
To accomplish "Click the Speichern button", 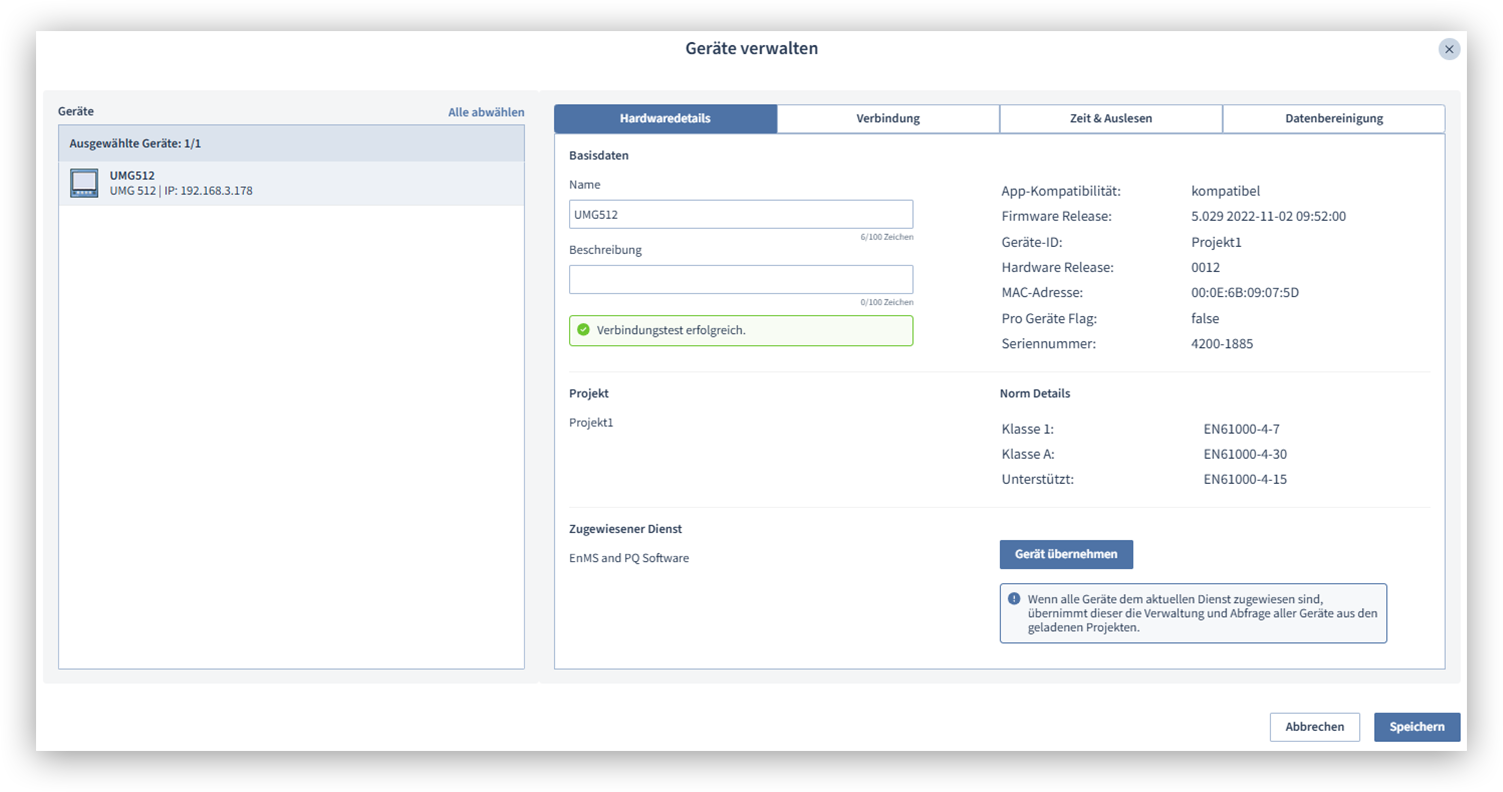I will click(x=1417, y=727).
